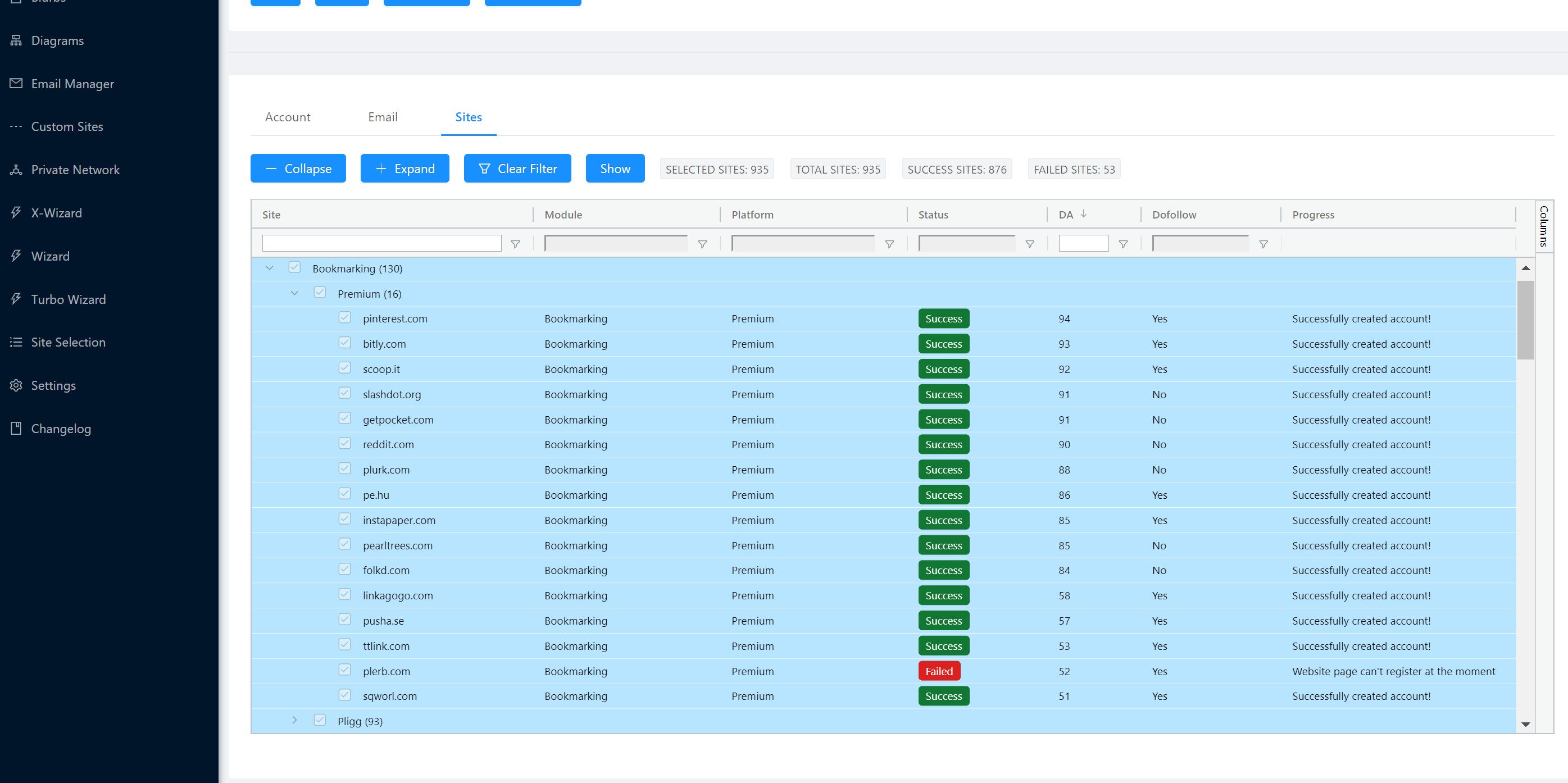The height and width of the screenshot is (783, 1568).
Task: Toggle the Premium (16) group checkbox
Action: click(x=320, y=293)
